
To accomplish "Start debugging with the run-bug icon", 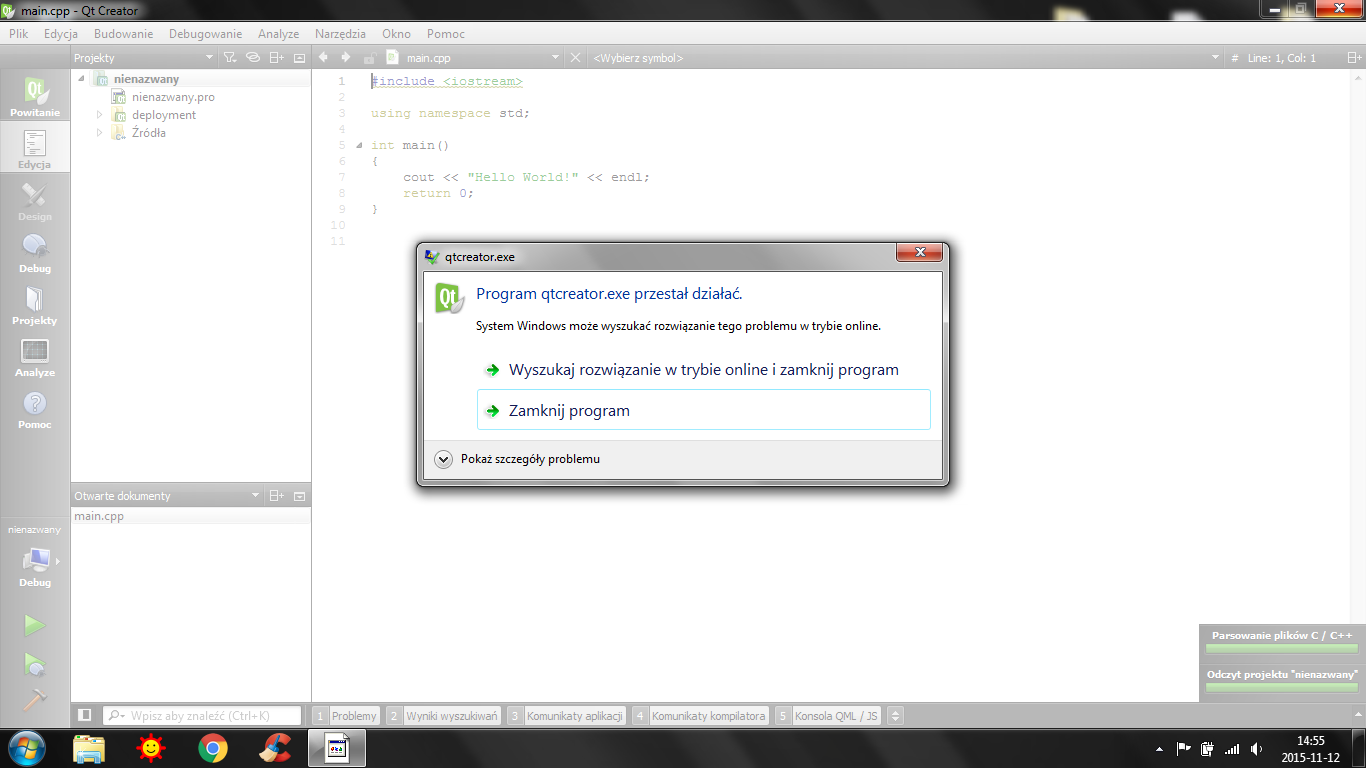I will [x=35, y=663].
